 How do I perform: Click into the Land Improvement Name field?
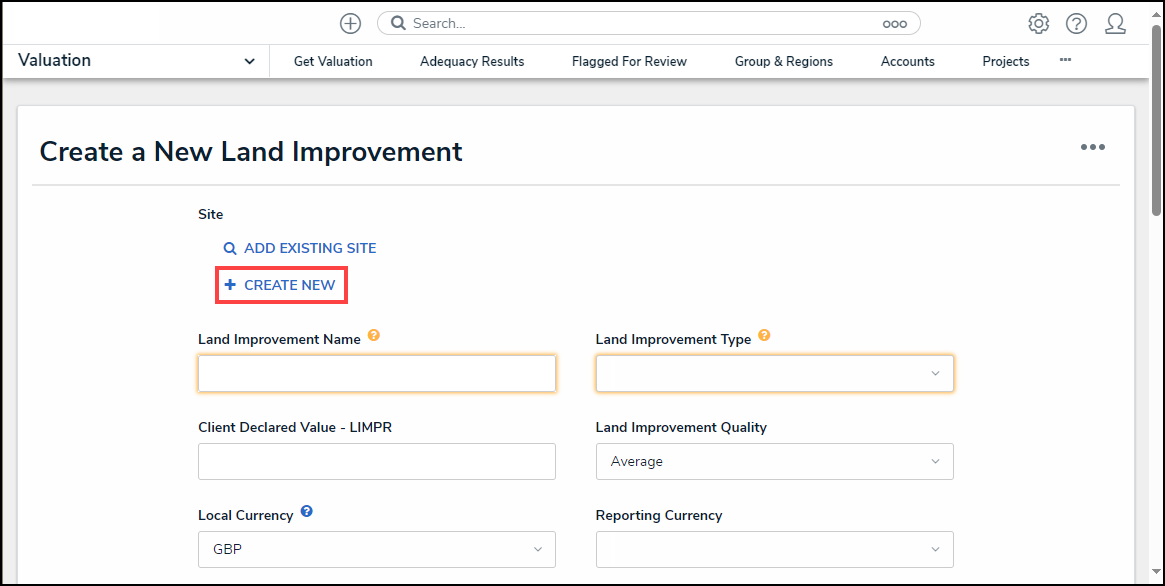tap(377, 373)
